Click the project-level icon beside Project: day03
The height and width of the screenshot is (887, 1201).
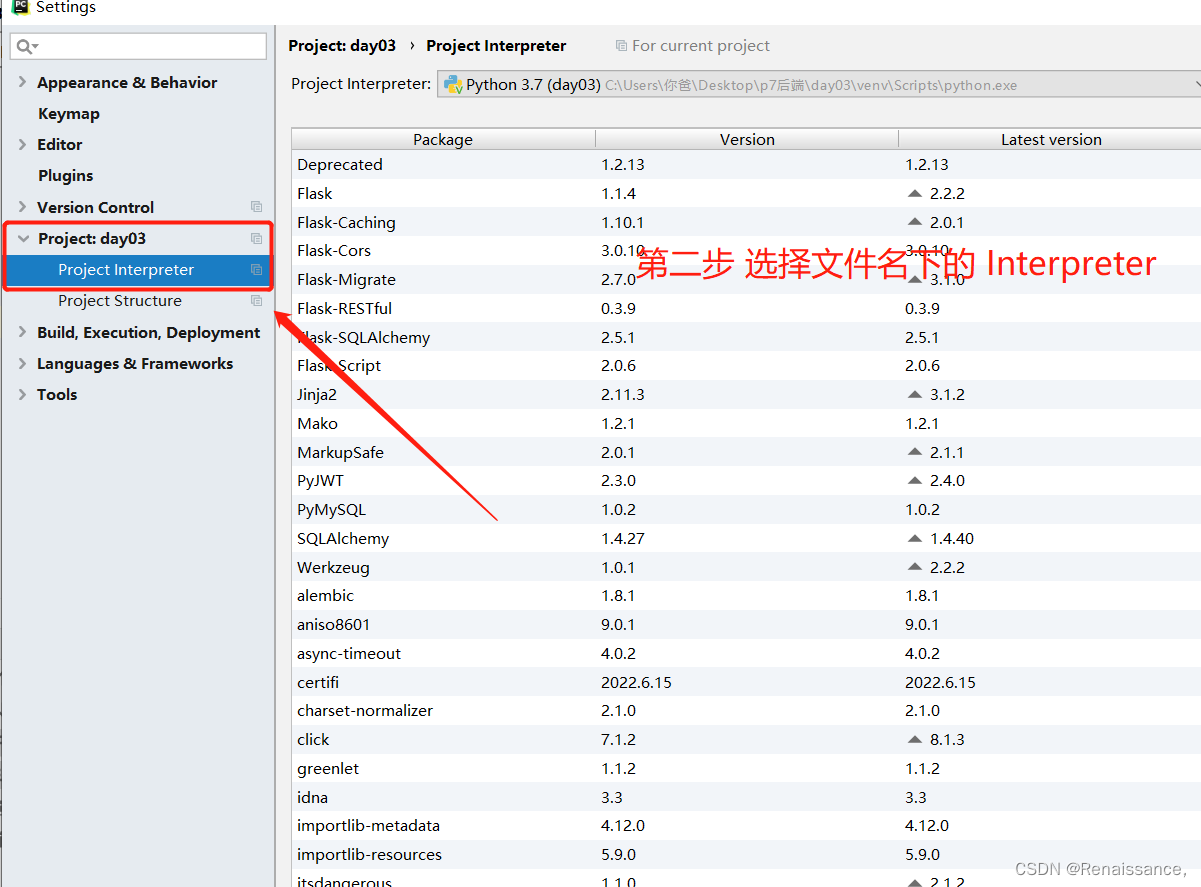tap(256, 238)
